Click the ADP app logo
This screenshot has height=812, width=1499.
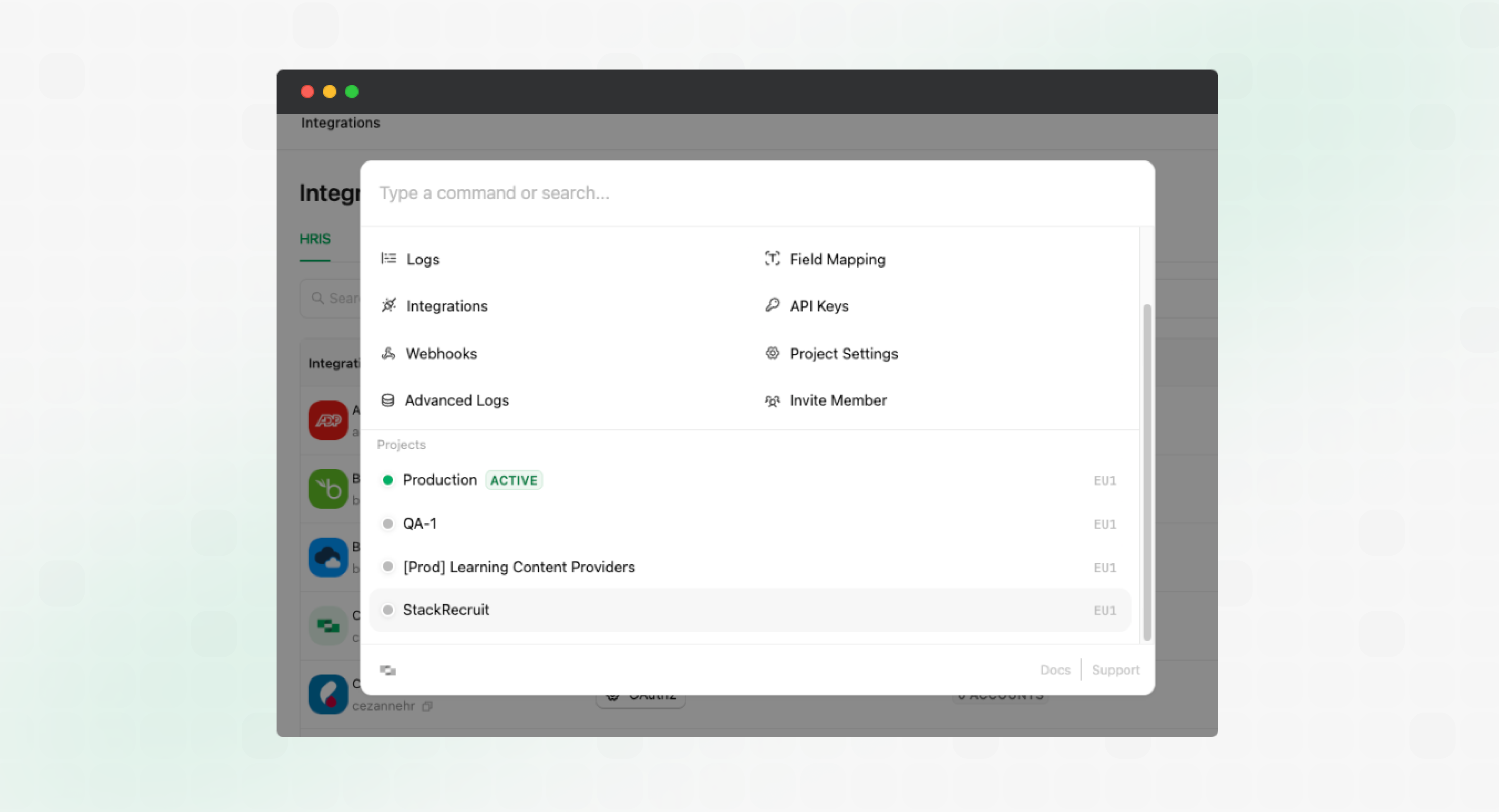pos(328,420)
